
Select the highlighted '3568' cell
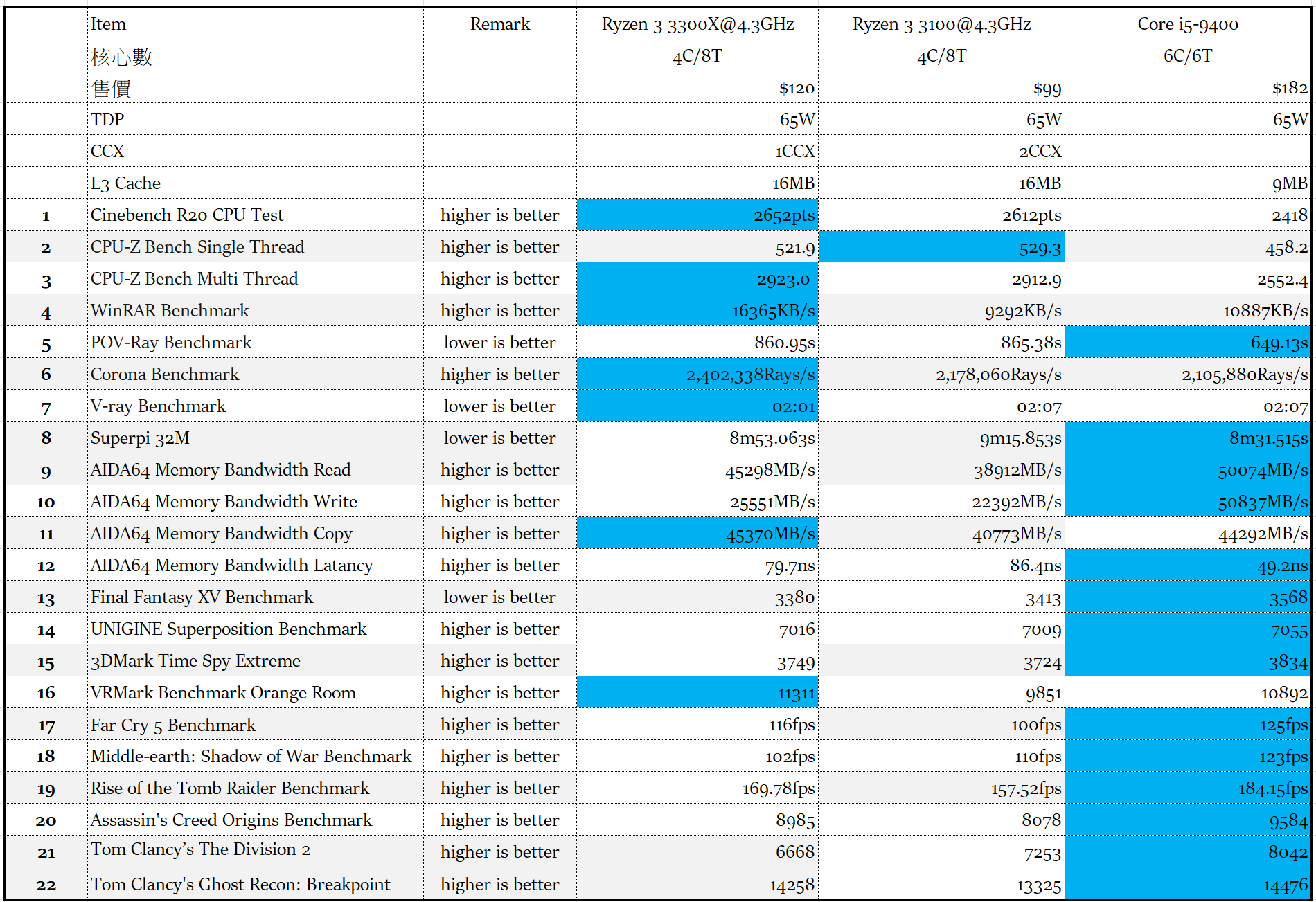(x=1188, y=597)
